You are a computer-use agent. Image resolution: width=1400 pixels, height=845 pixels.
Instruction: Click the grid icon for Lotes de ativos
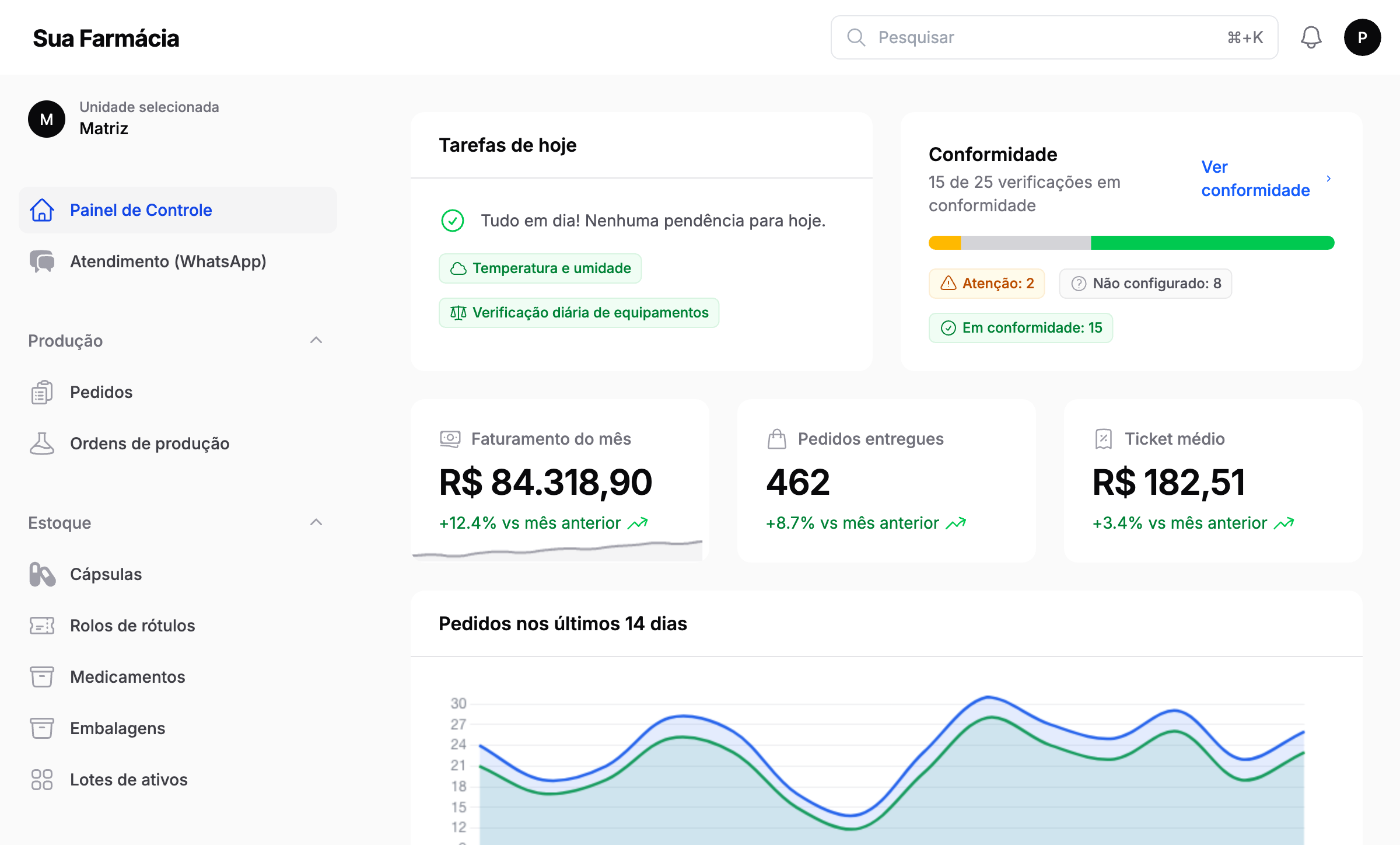tap(42, 780)
